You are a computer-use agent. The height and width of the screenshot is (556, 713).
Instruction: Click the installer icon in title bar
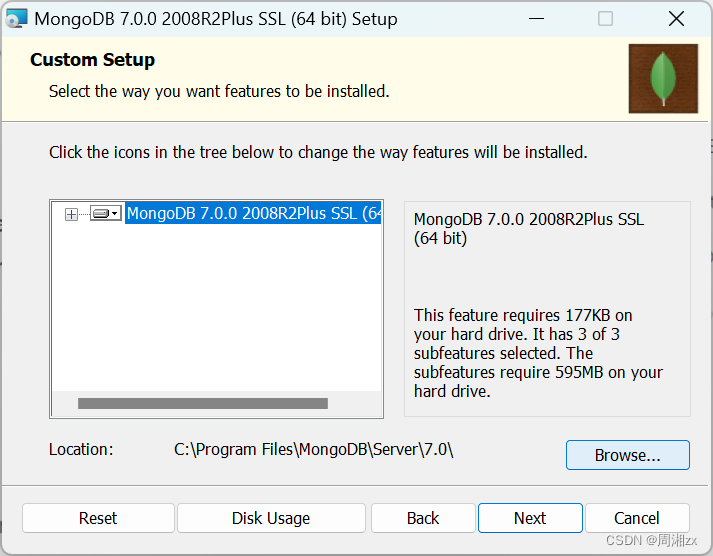pyautogui.click(x=16, y=19)
